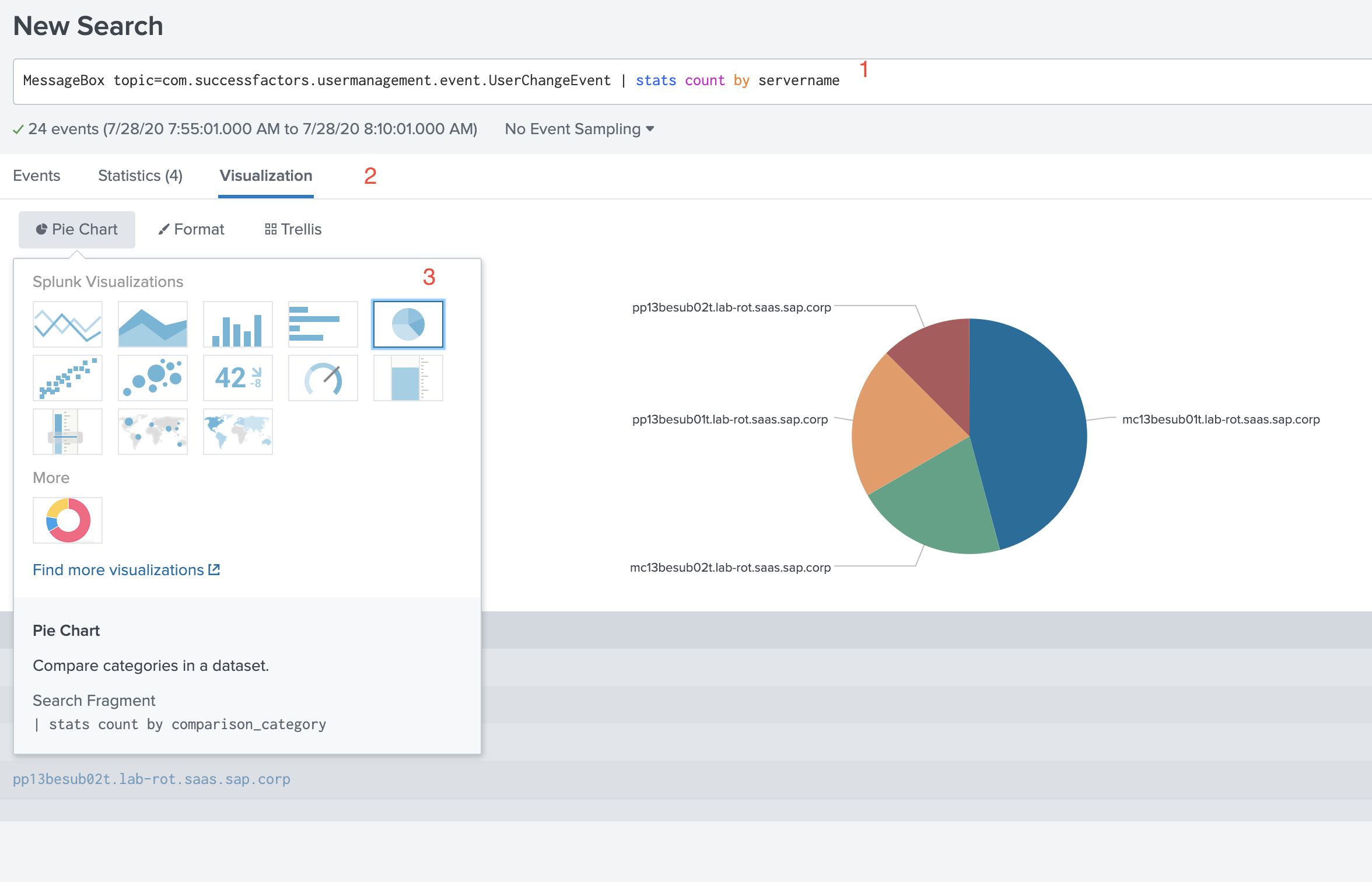Select the Marker Gauge visualization
The height and width of the screenshot is (882, 1372).
coord(68,432)
